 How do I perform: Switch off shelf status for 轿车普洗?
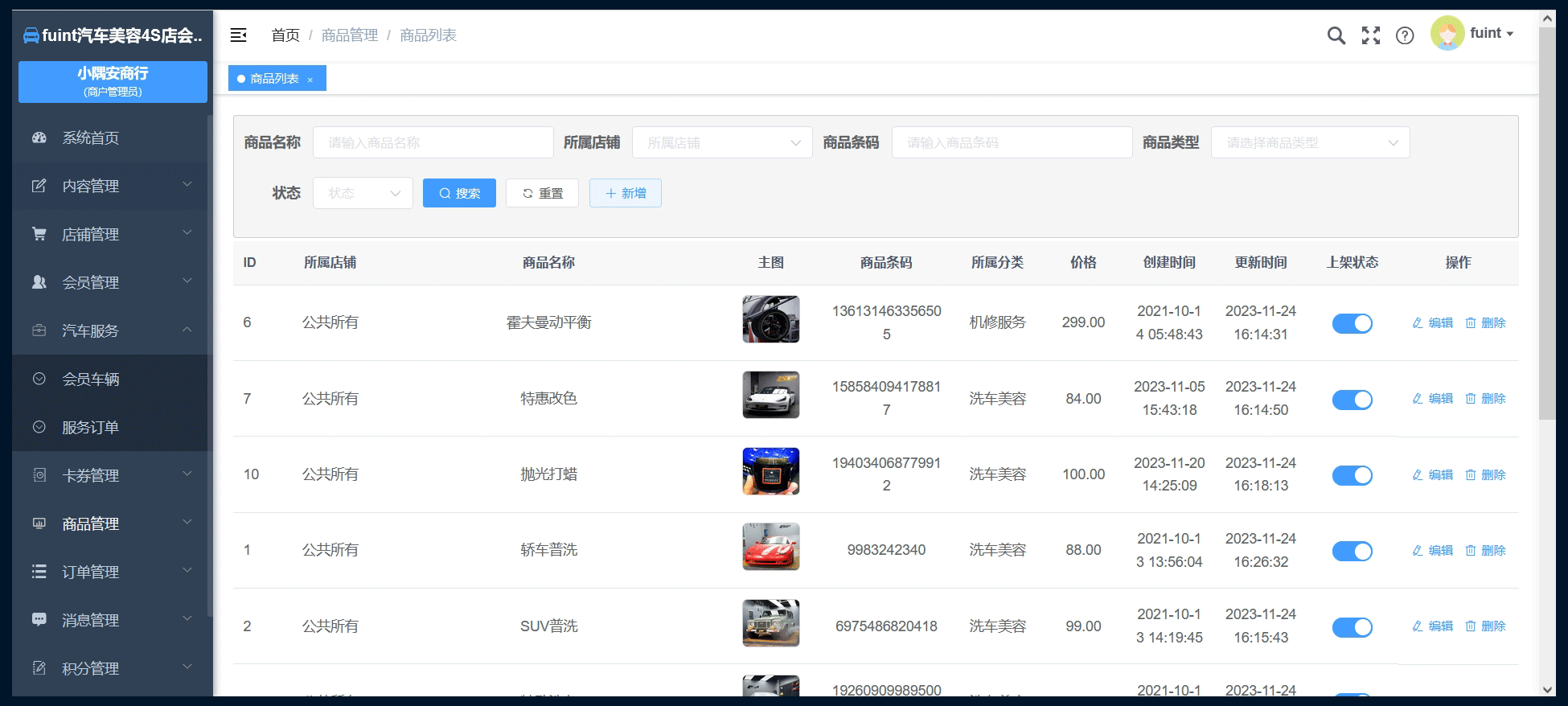point(1352,551)
